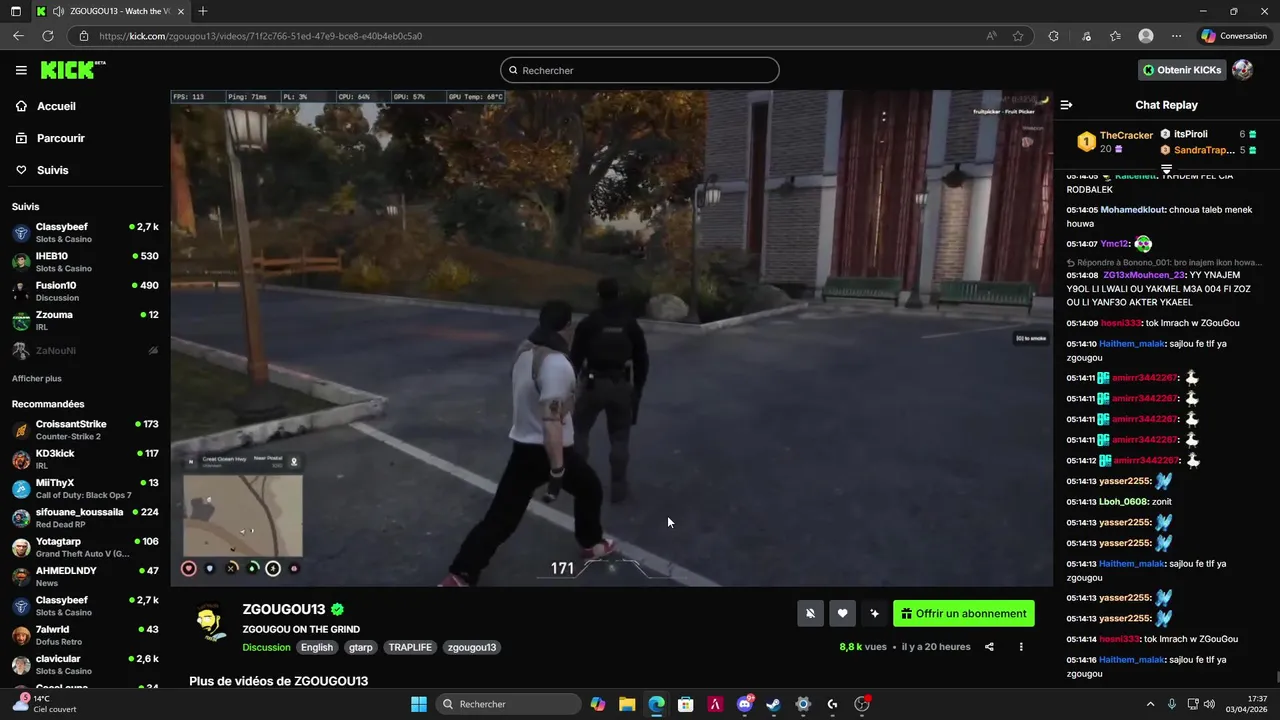
Task: Click the sparkle icon button
Action: (x=875, y=614)
